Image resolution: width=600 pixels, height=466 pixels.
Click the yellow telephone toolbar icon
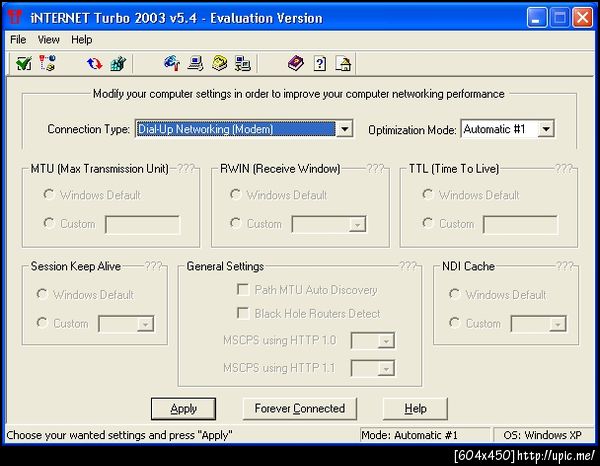tap(219, 64)
